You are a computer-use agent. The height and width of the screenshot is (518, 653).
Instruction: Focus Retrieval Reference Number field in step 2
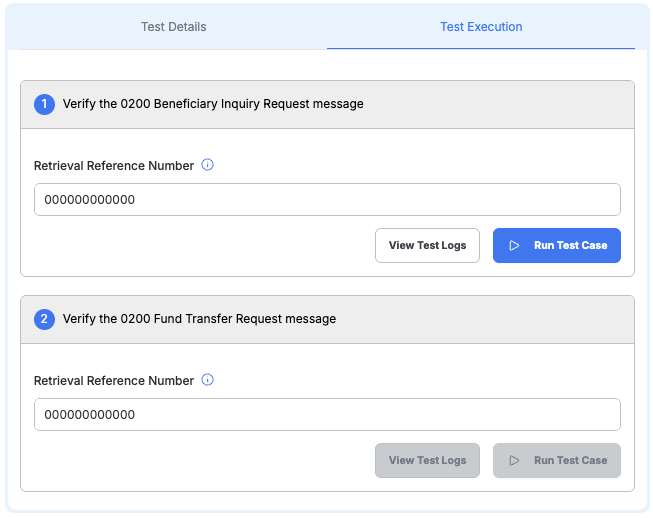327,415
